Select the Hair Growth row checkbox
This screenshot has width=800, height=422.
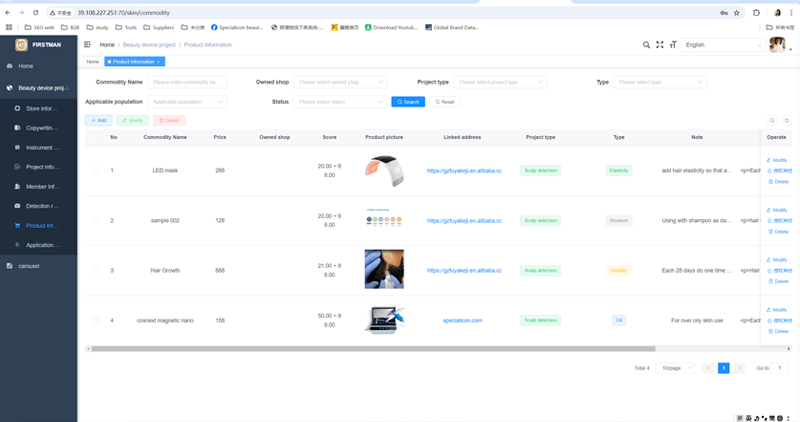pos(96,270)
